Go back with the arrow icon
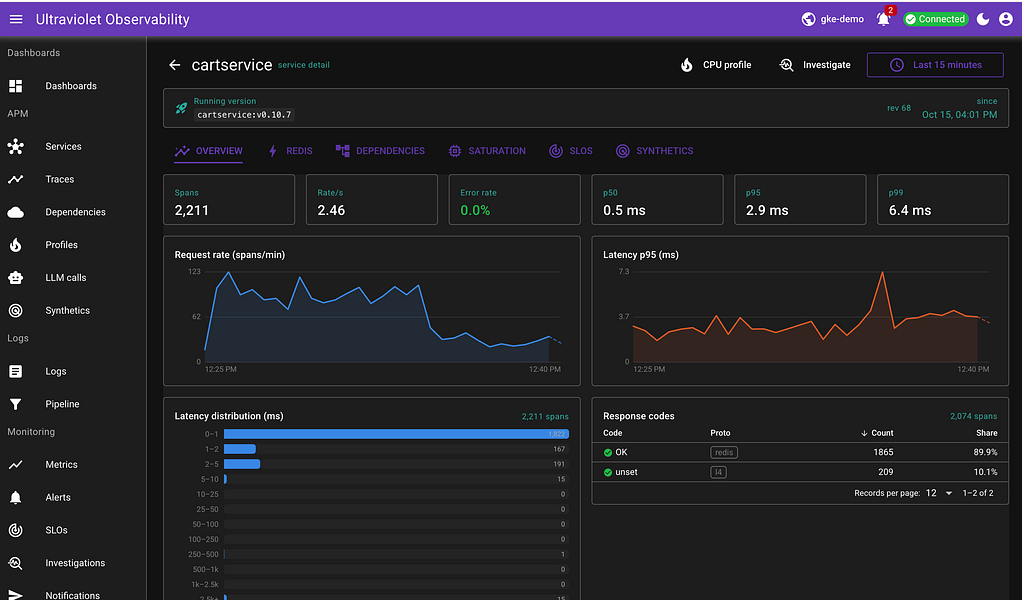 coord(175,65)
